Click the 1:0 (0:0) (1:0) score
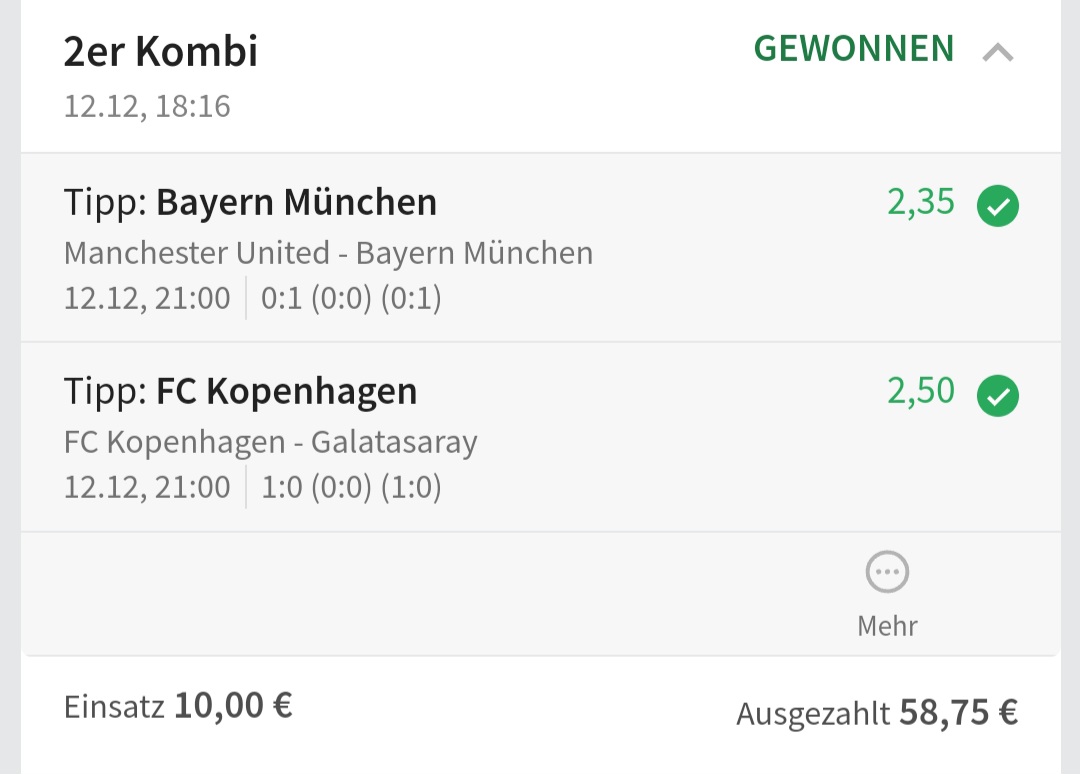 (x=351, y=487)
